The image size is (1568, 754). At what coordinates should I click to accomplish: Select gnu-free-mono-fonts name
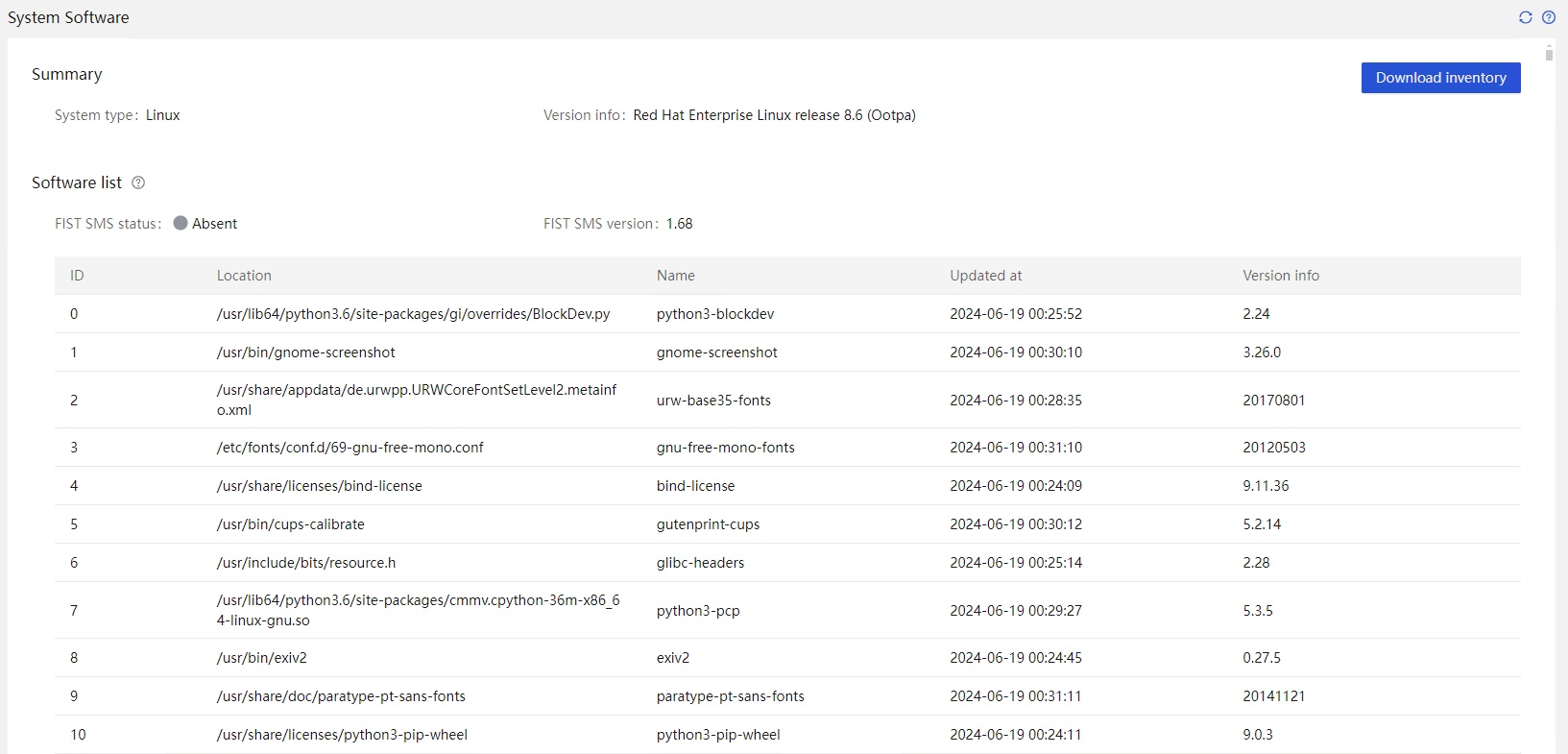(x=726, y=448)
